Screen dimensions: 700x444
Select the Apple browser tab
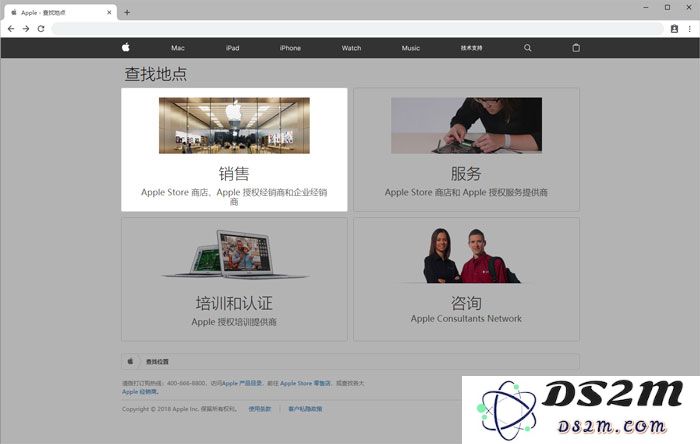[x=61, y=12]
